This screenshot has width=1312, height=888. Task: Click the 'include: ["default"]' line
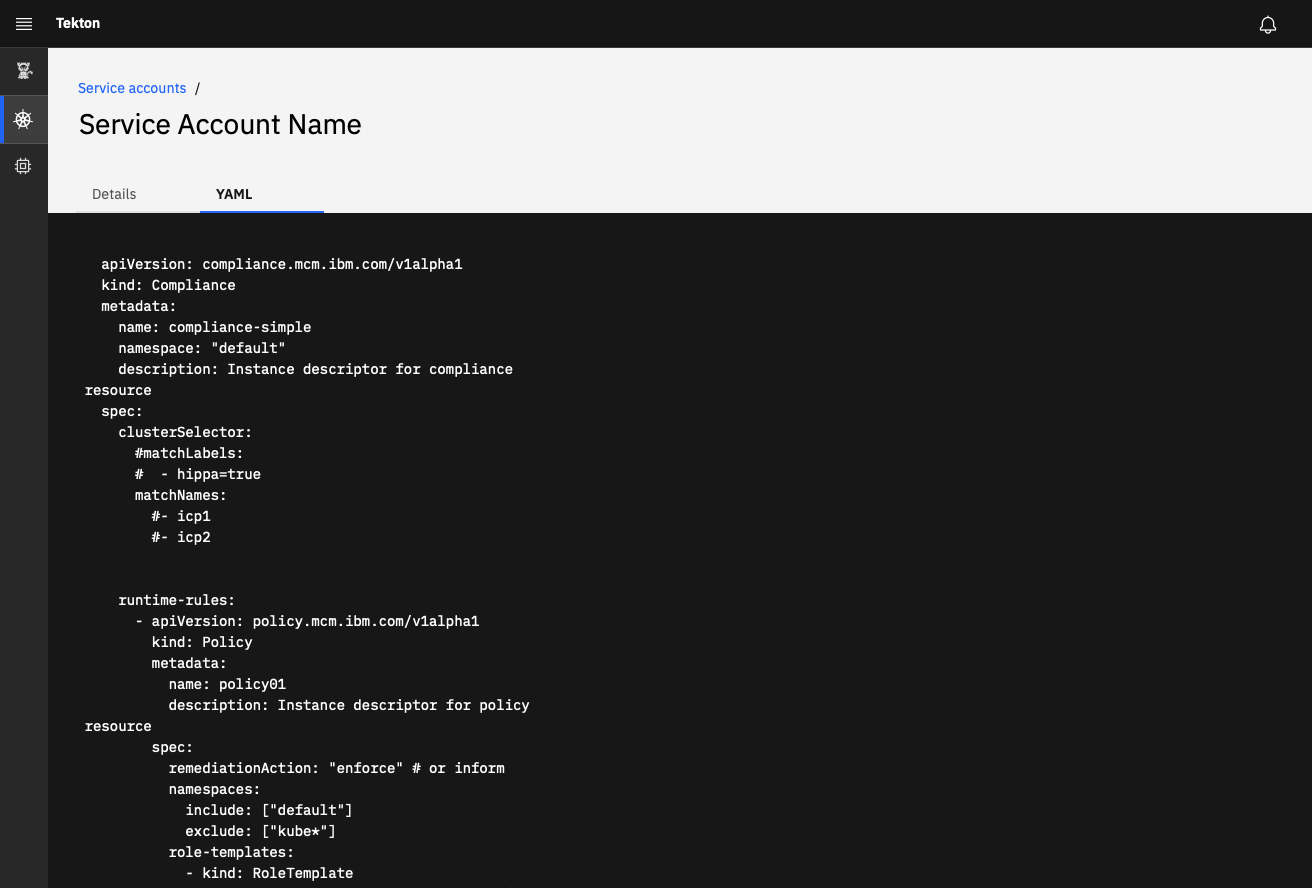(269, 810)
